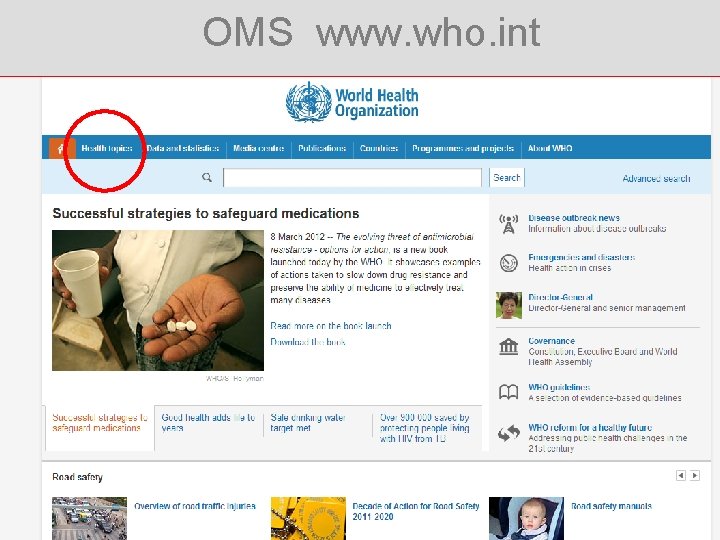720x540 pixels.
Task: Open Read more on the book launch link
Action: click(x=331, y=326)
